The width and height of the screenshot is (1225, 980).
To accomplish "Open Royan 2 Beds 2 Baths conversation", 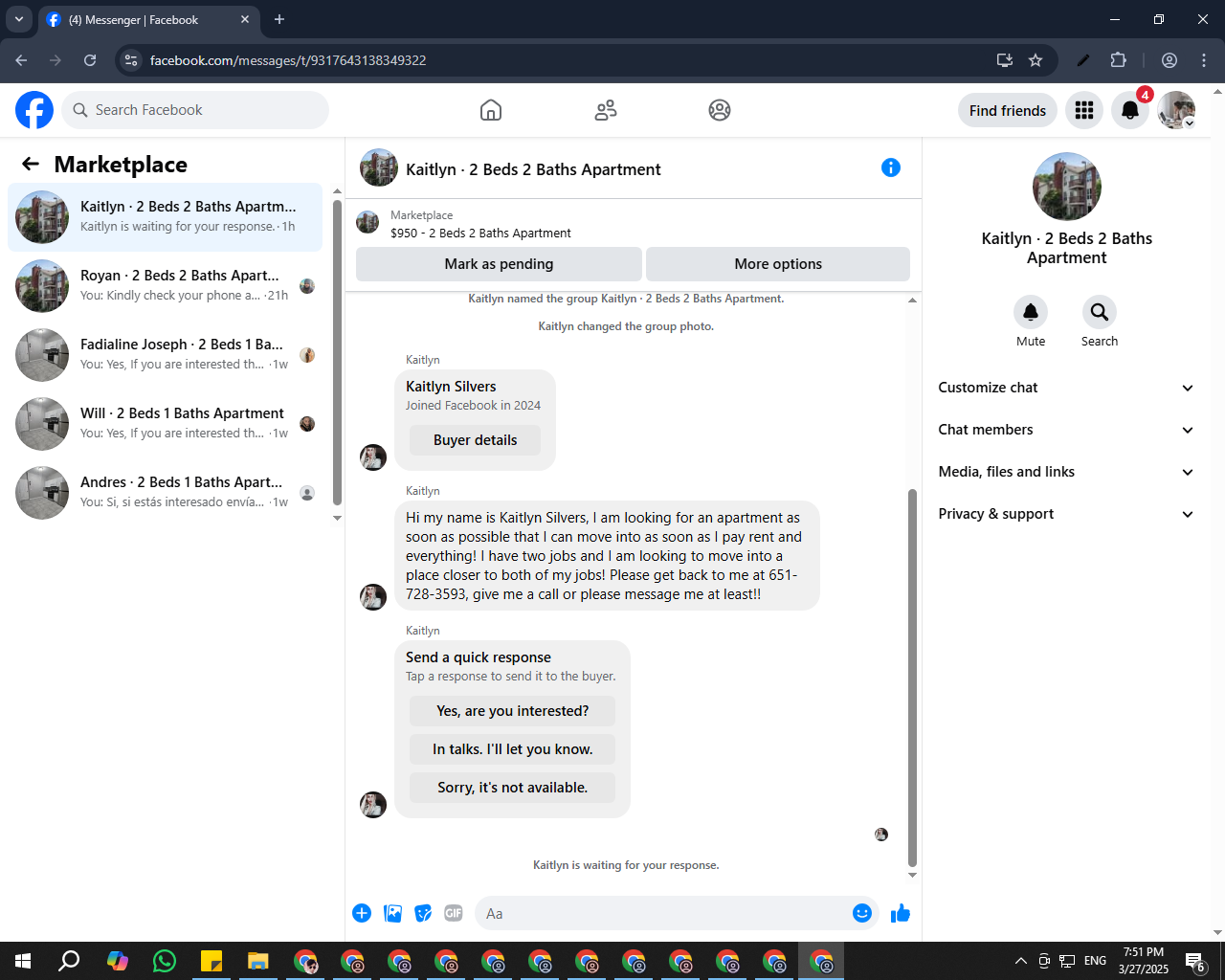I will [165, 286].
